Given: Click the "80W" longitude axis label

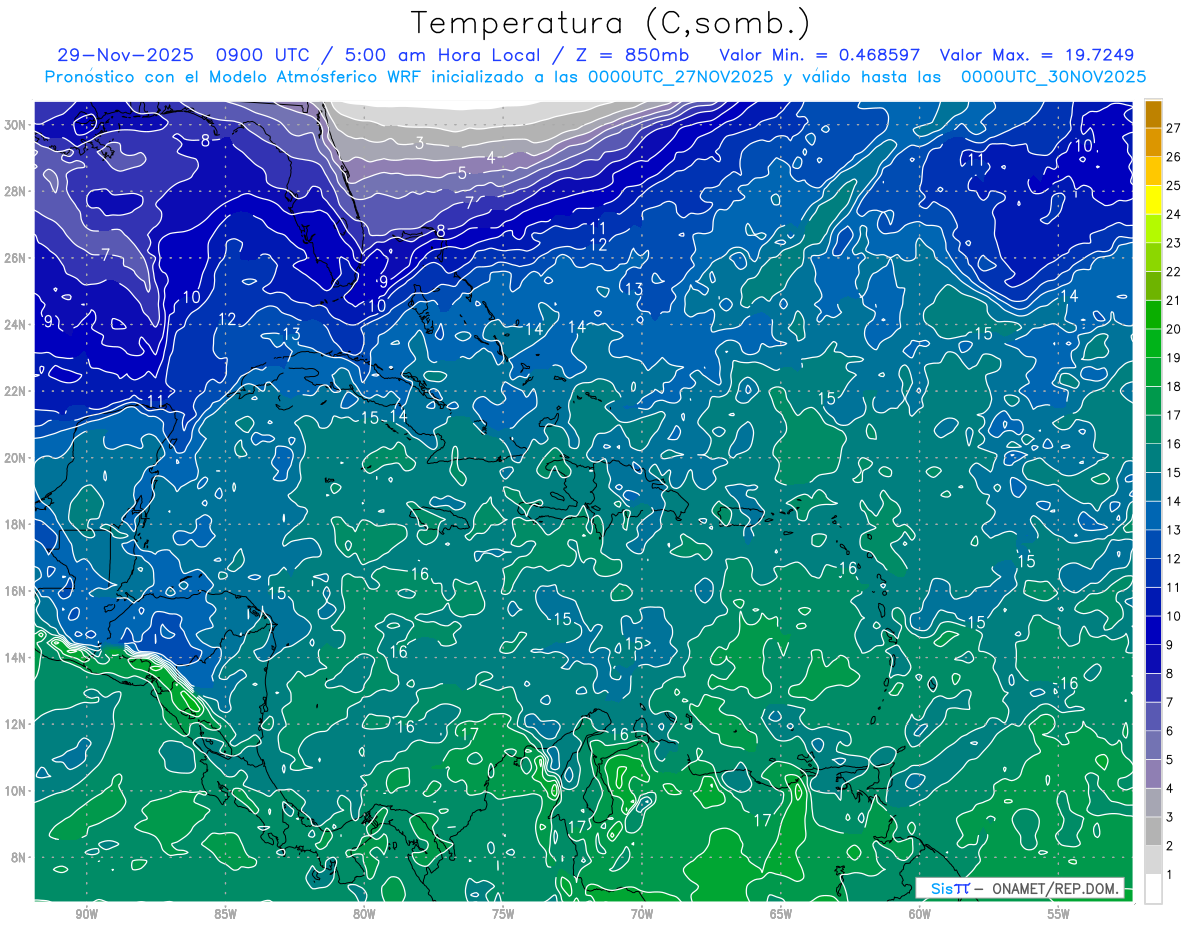Looking at the screenshot, I should pos(365,914).
